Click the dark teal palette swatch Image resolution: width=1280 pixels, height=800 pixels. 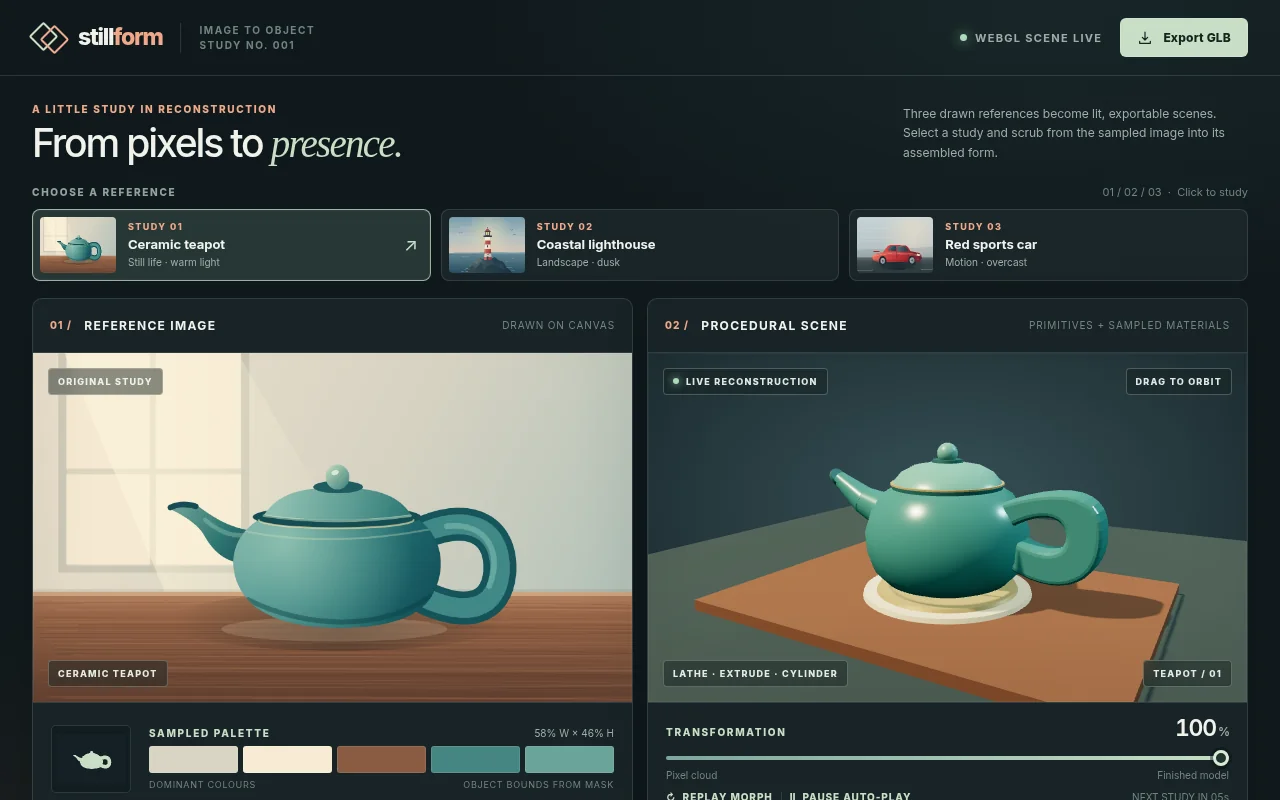point(475,759)
